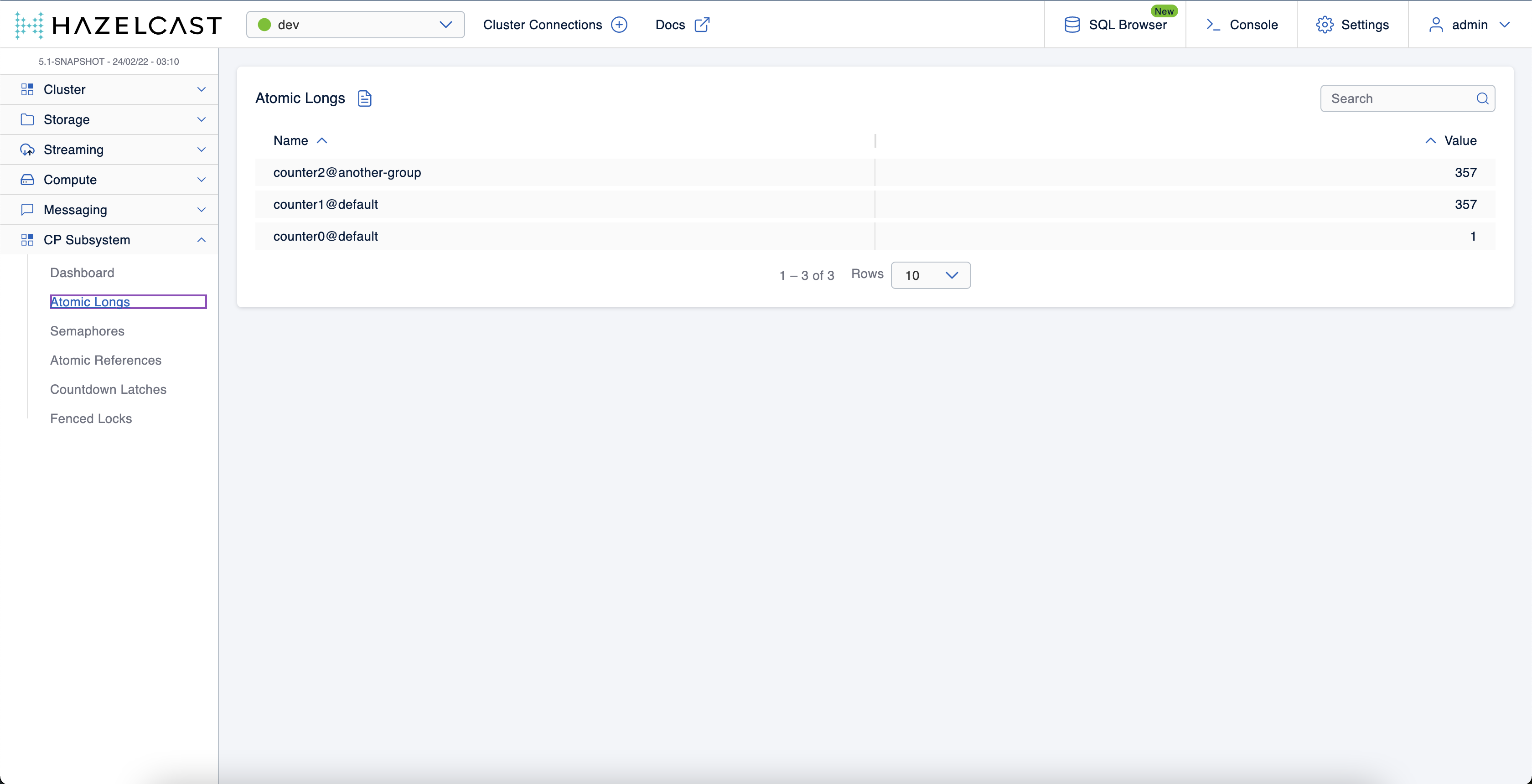Sort table by Name column
This screenshot has height=784, width=1532.
[x=291, y=141]
